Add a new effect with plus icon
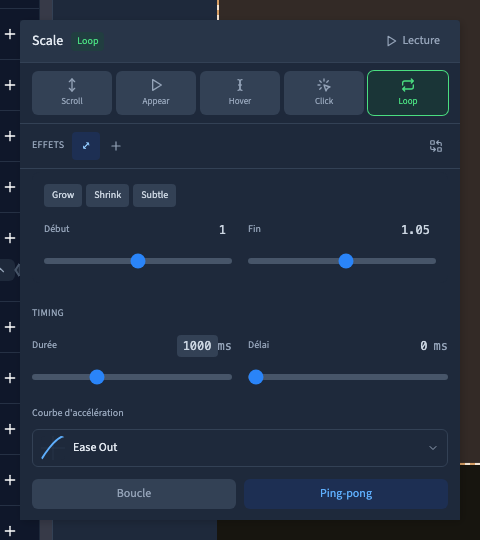This screenshot has width=480, height=540. point(116,146)
